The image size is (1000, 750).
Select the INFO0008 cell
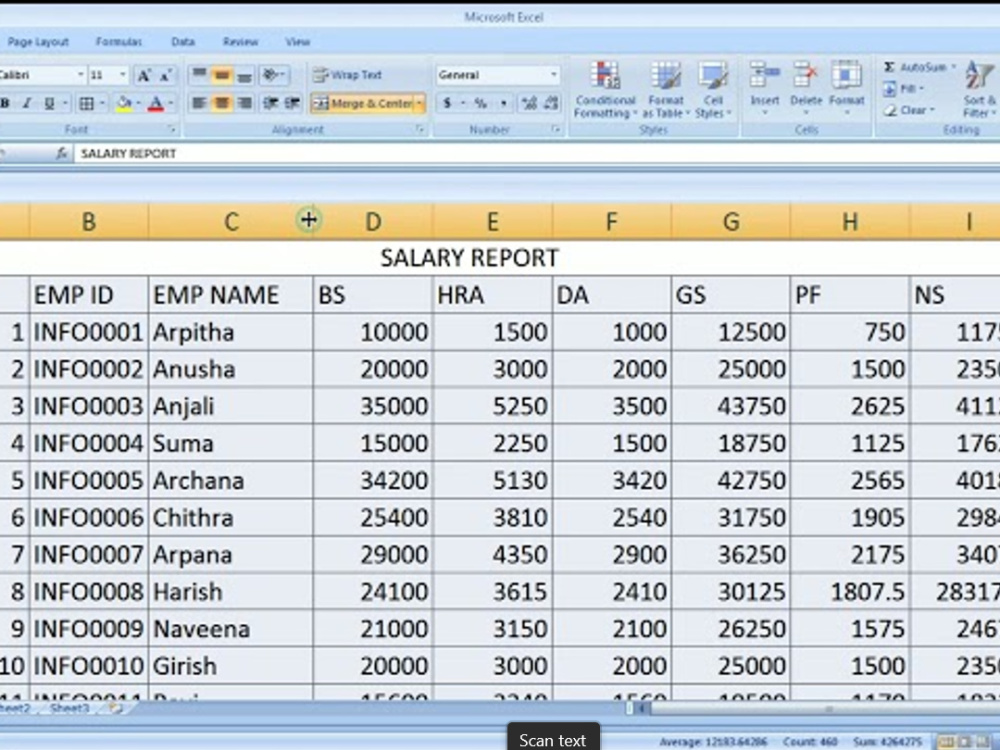point(89,591)
